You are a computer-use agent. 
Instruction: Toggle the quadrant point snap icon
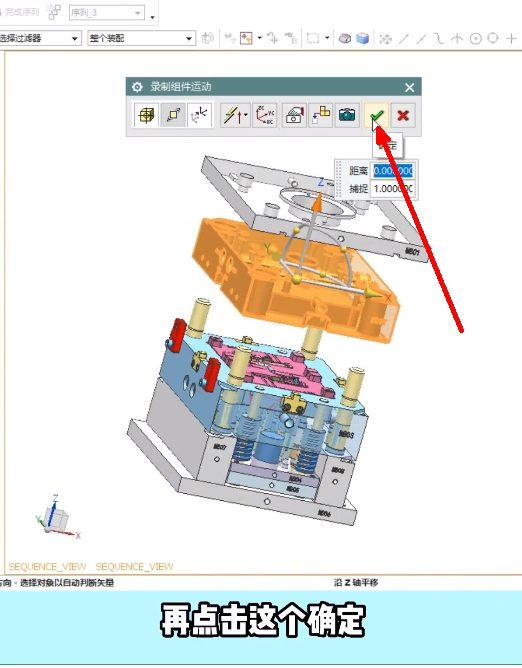[493, 38]
